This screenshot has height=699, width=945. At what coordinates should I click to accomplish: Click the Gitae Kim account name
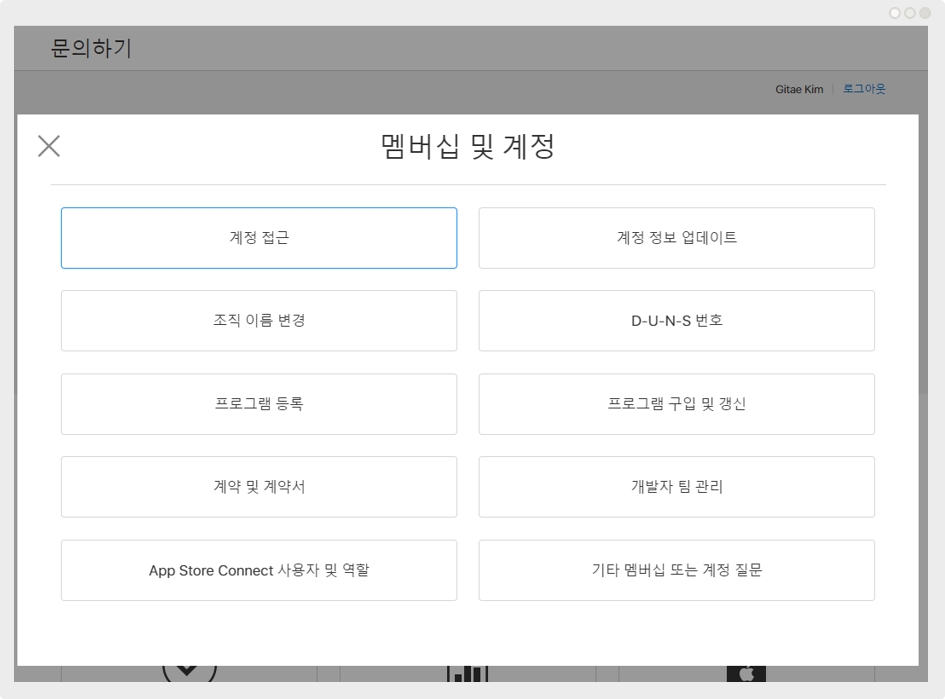tap(799, 89)
